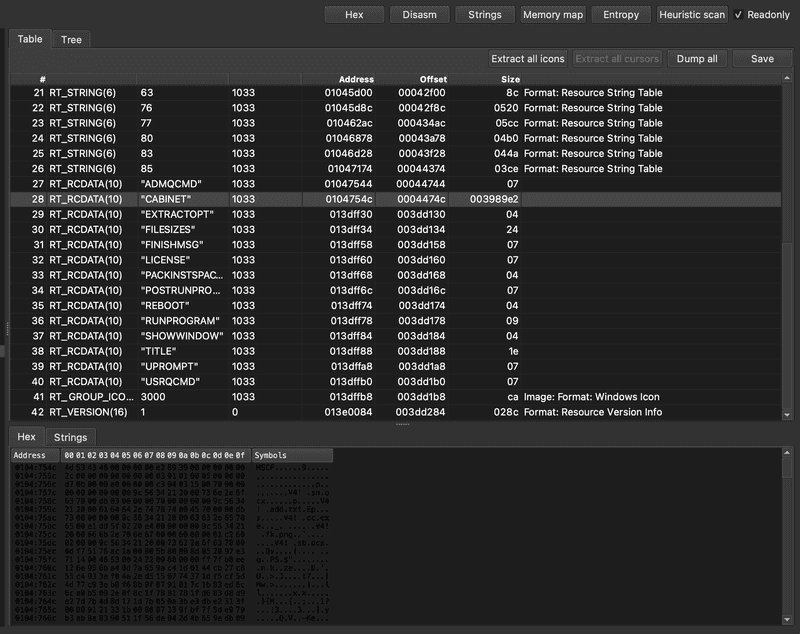Click Extract all icons button

coord(527,59)
